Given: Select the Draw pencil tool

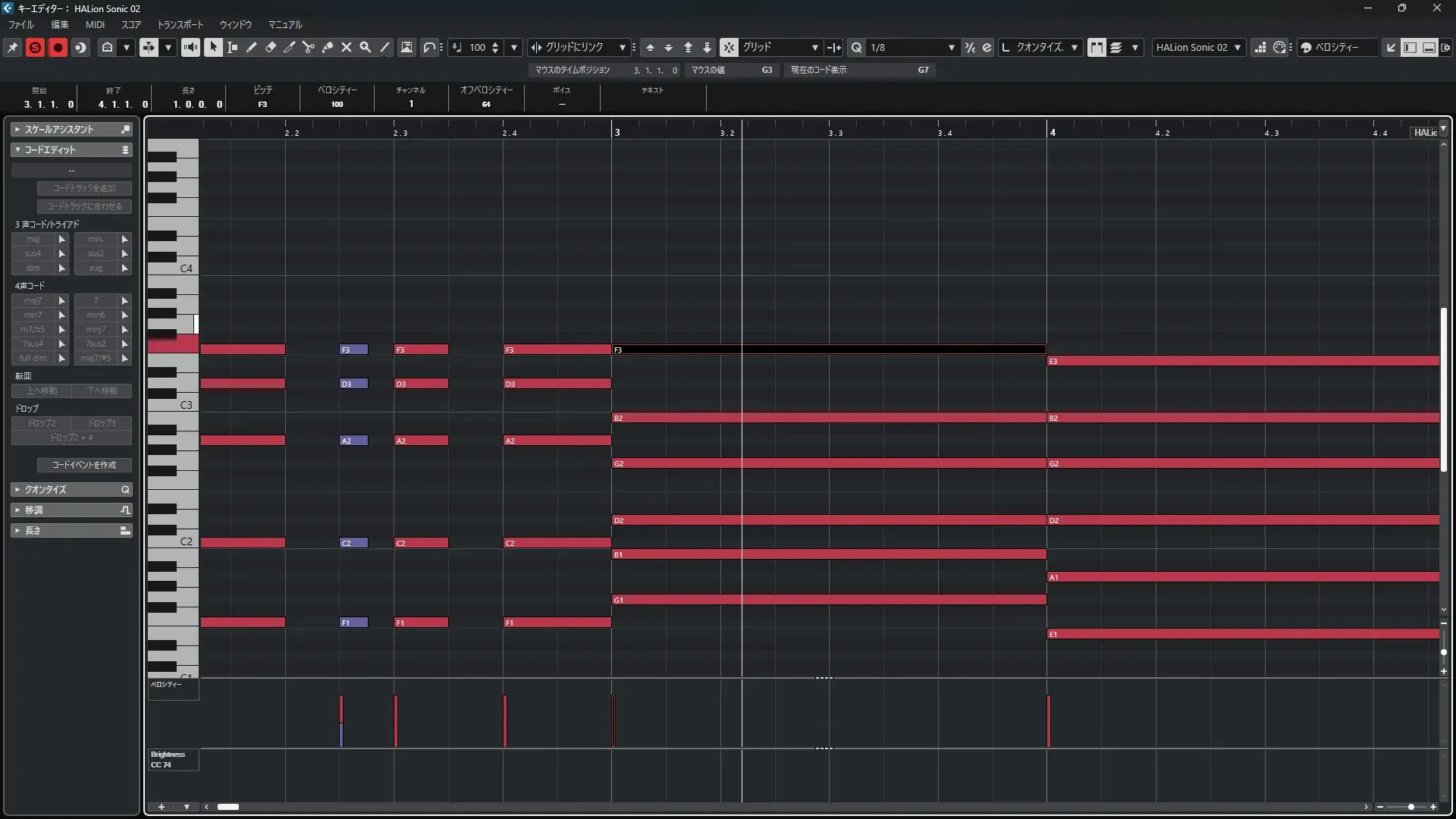Looking at the screenshot, I should (x=252, y=47).
